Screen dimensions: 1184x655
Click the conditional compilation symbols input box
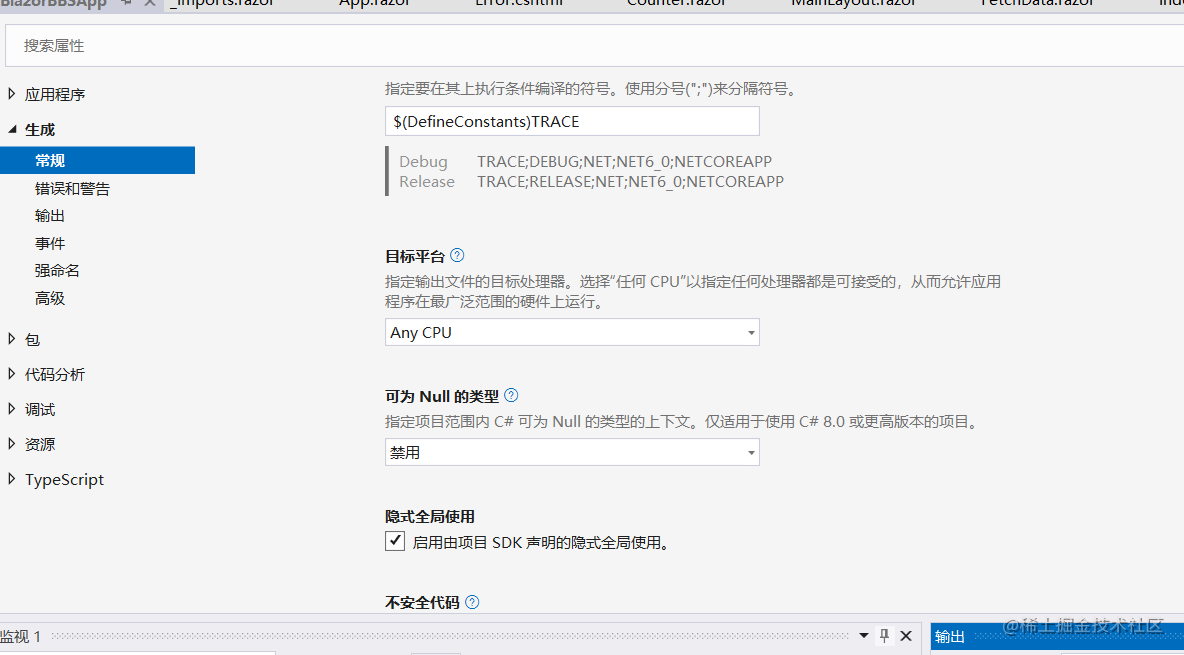pyautogui.click(x=571, y=120)
